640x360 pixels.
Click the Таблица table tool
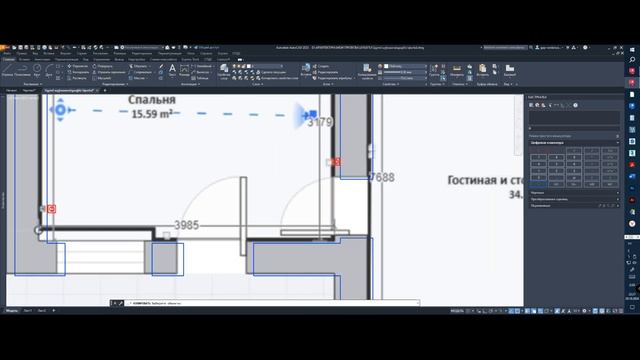click(x=200, y=78)
